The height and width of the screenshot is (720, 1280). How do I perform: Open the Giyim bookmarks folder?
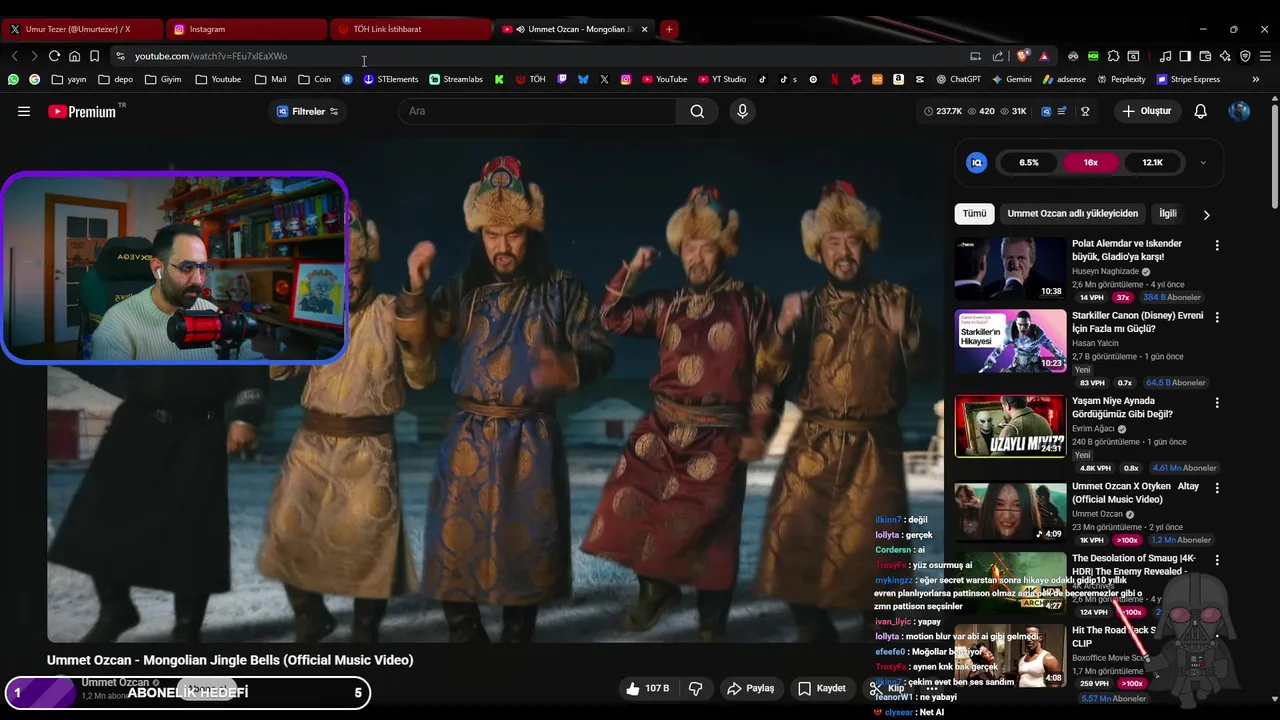pos(163,79)
